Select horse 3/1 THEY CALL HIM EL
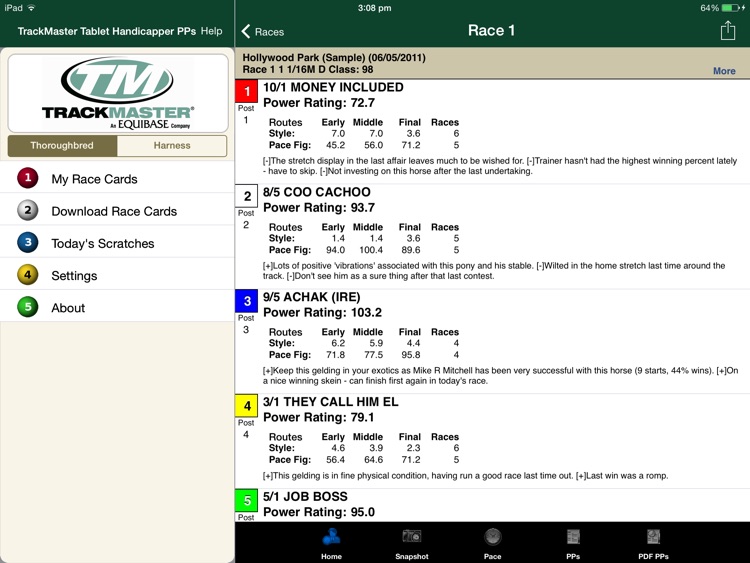Viewport: 750px width, 563px height. (331, 401)
